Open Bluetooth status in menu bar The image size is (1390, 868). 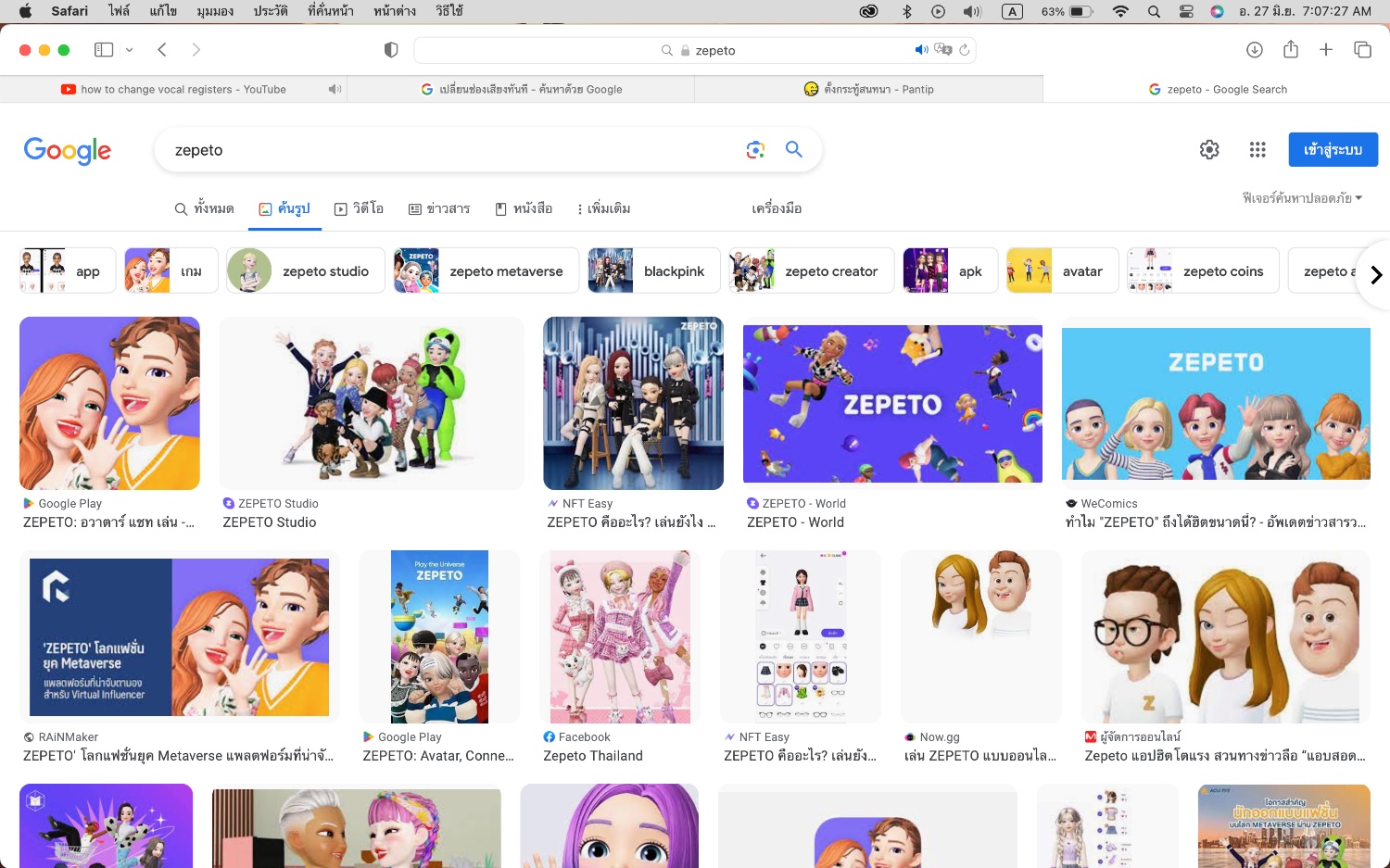tap(907, 11)
